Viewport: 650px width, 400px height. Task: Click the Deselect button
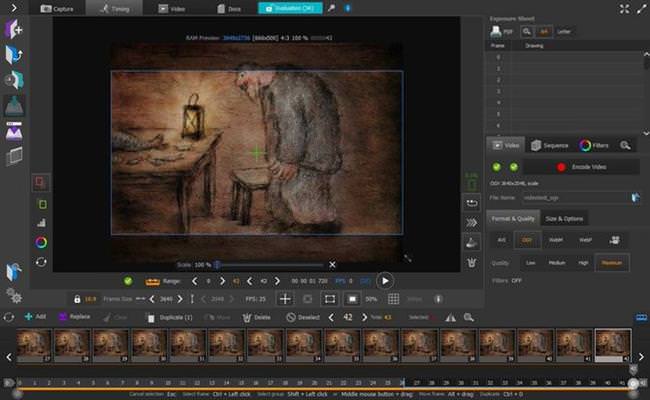point(303,317)
